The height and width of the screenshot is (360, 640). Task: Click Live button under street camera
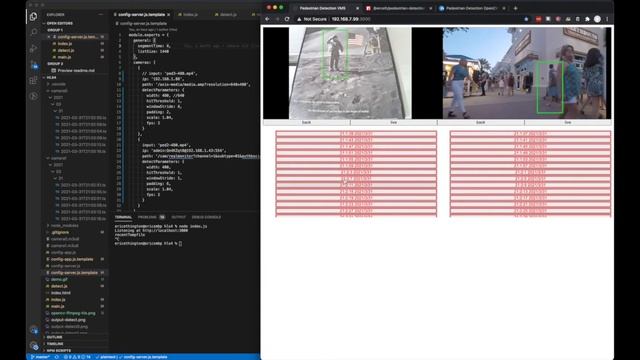point(568,122)
